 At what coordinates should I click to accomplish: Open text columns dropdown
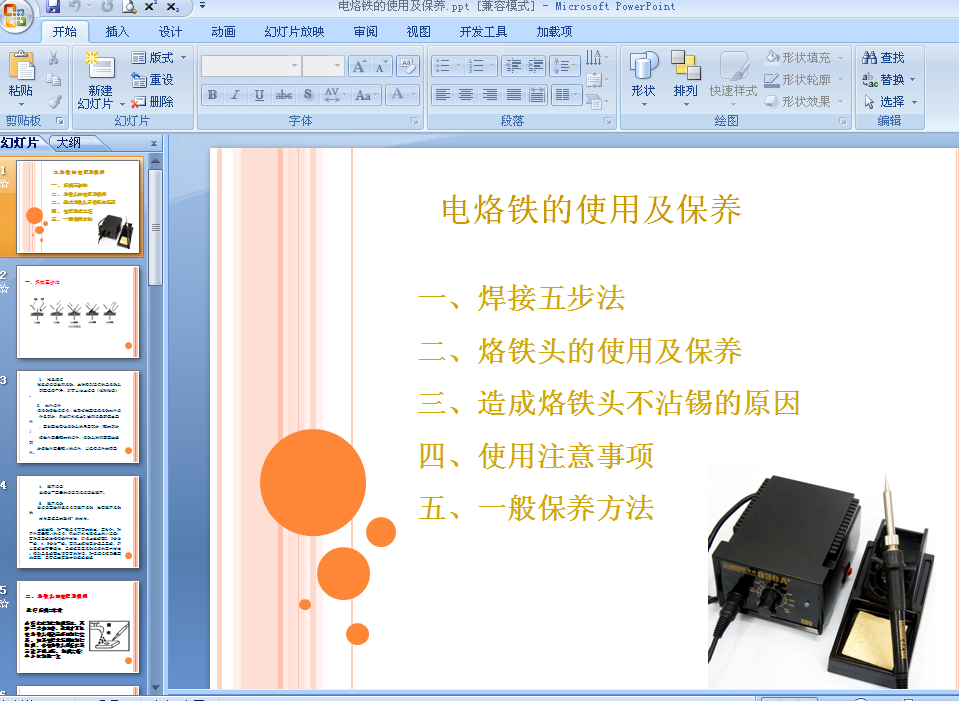pos(566,95)
